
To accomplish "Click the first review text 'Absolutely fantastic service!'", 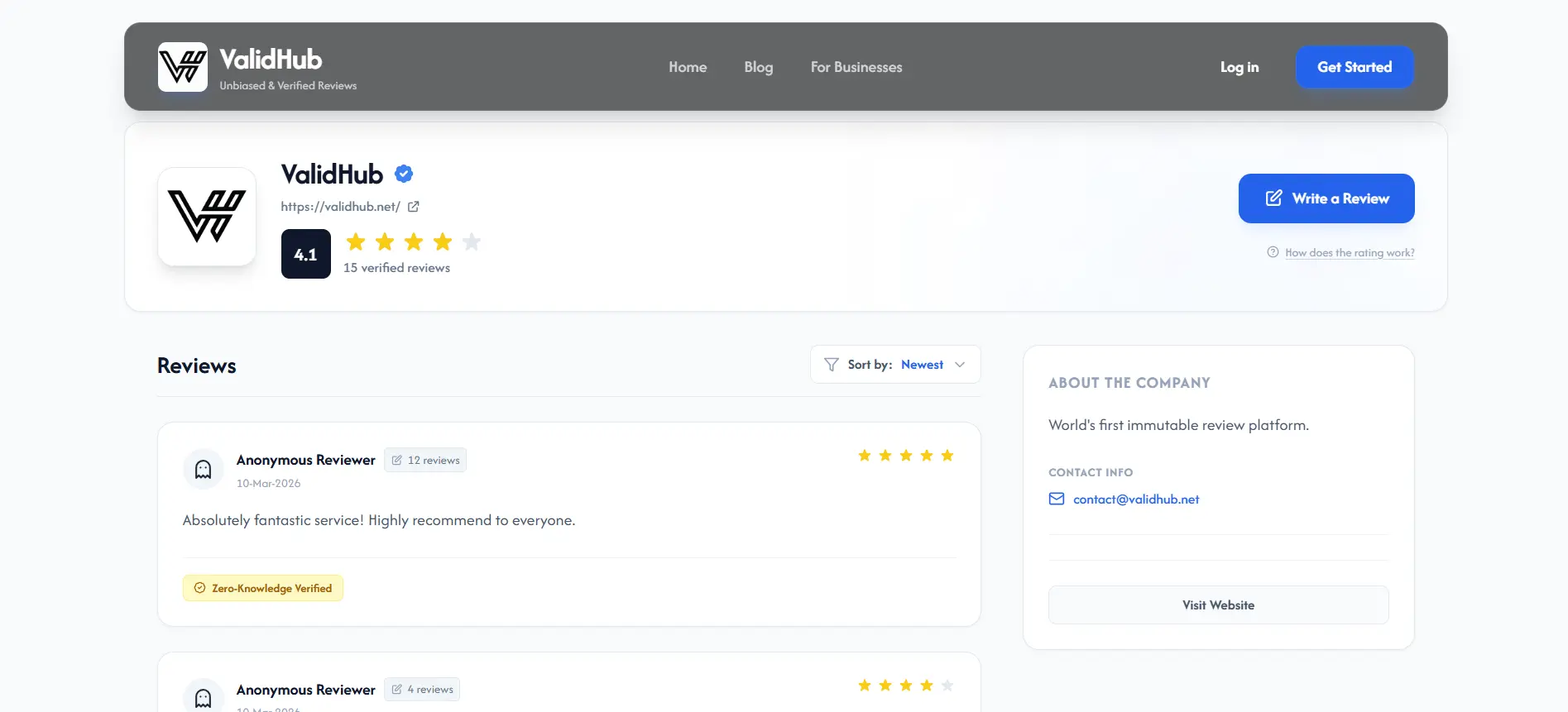I will (x=379, y=520).
